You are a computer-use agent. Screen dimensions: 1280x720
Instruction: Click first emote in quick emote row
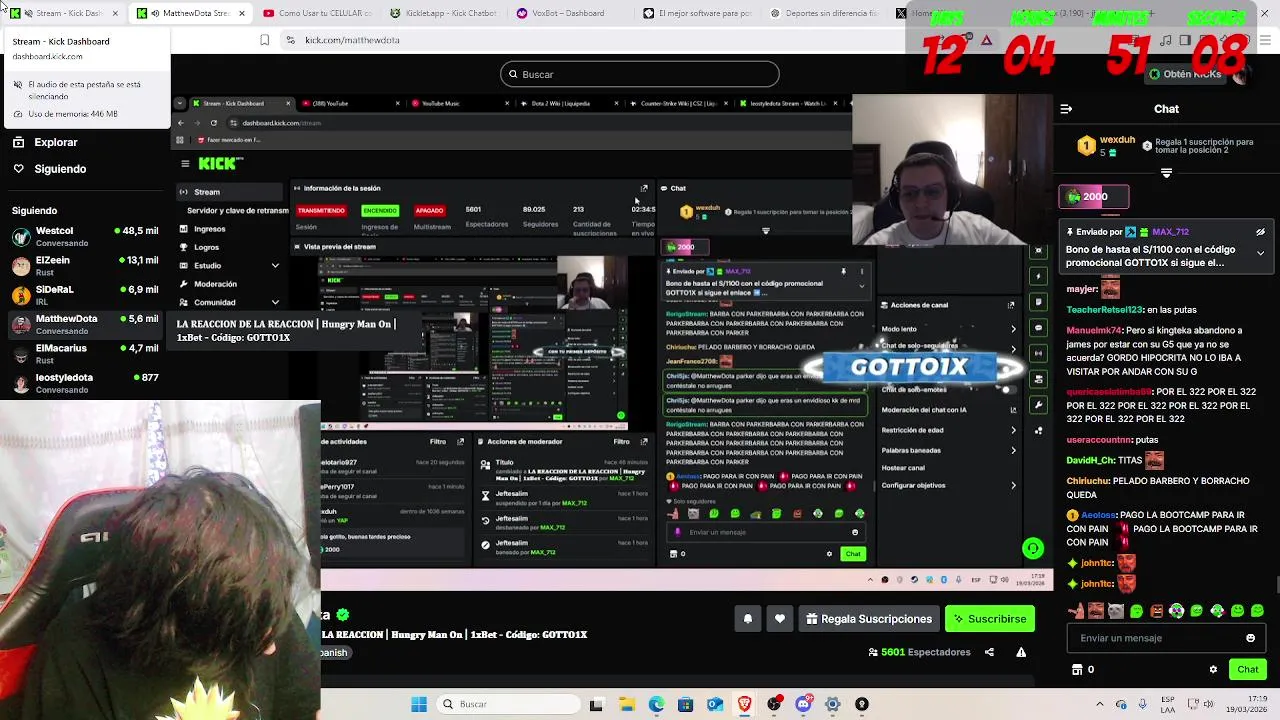pyautogui.click(x=1076, y=611)
